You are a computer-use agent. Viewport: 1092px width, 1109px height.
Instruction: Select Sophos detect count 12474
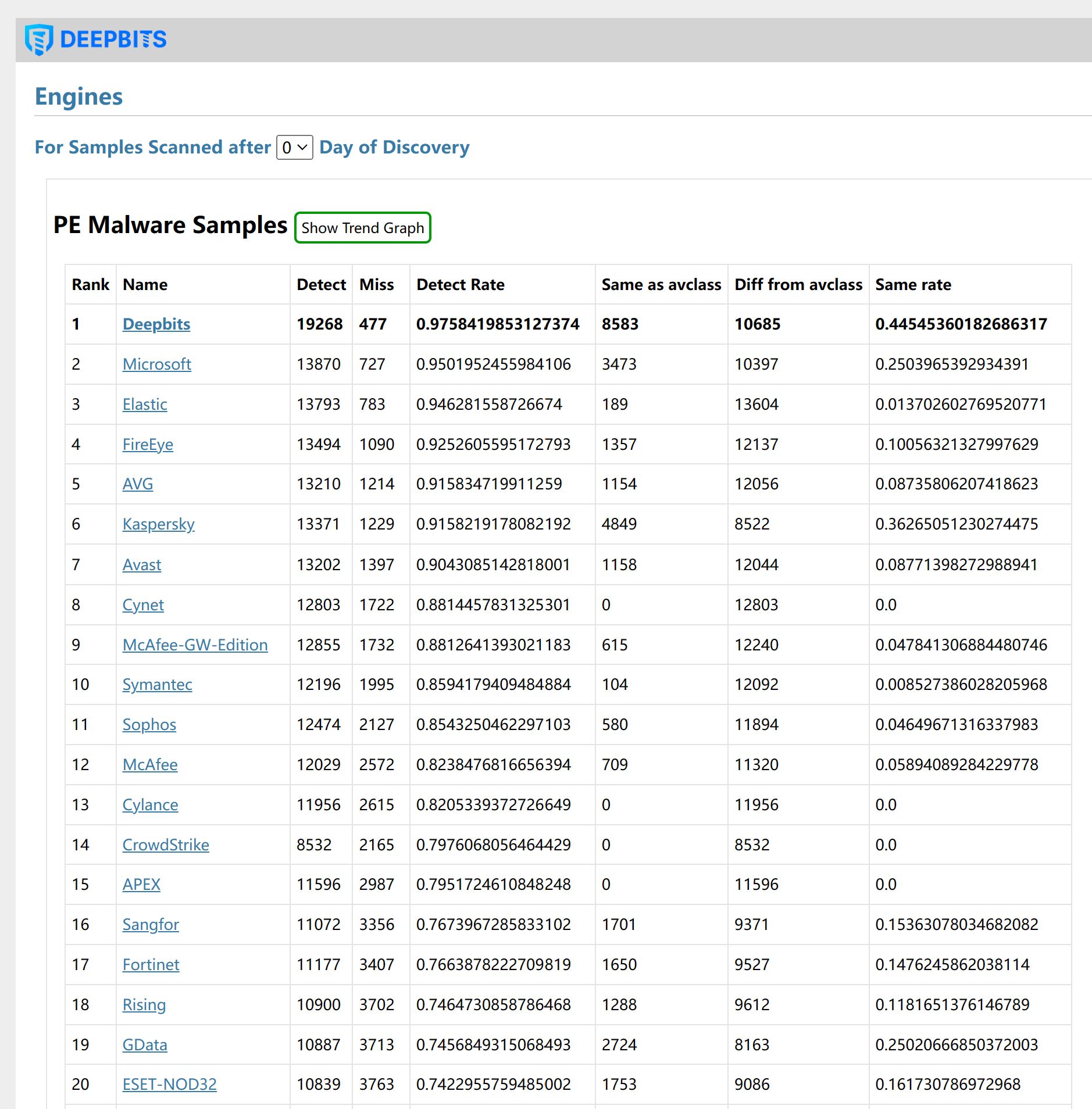click(319, 725)
